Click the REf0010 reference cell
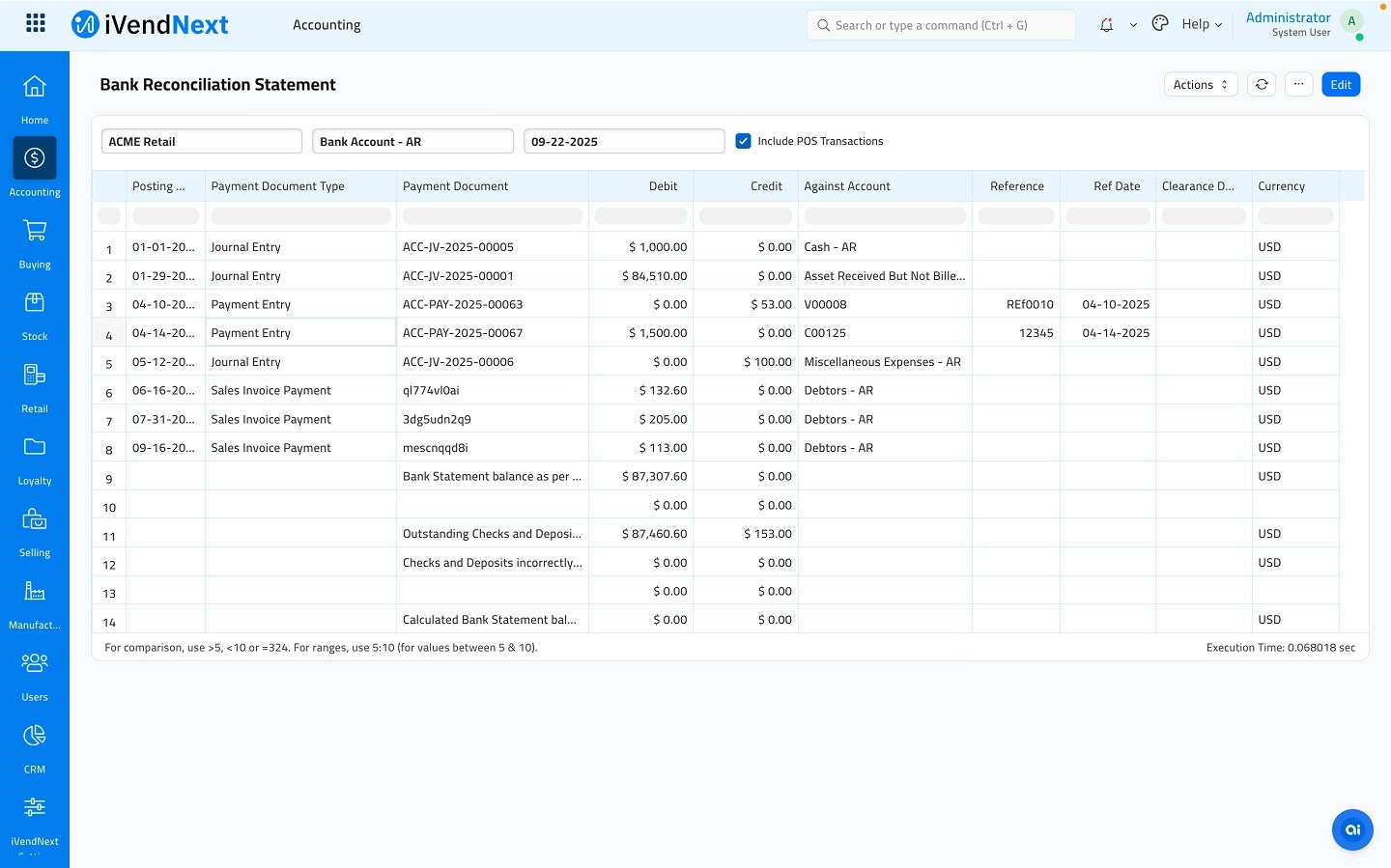 pyautogui.click(x=1016, y=304)
